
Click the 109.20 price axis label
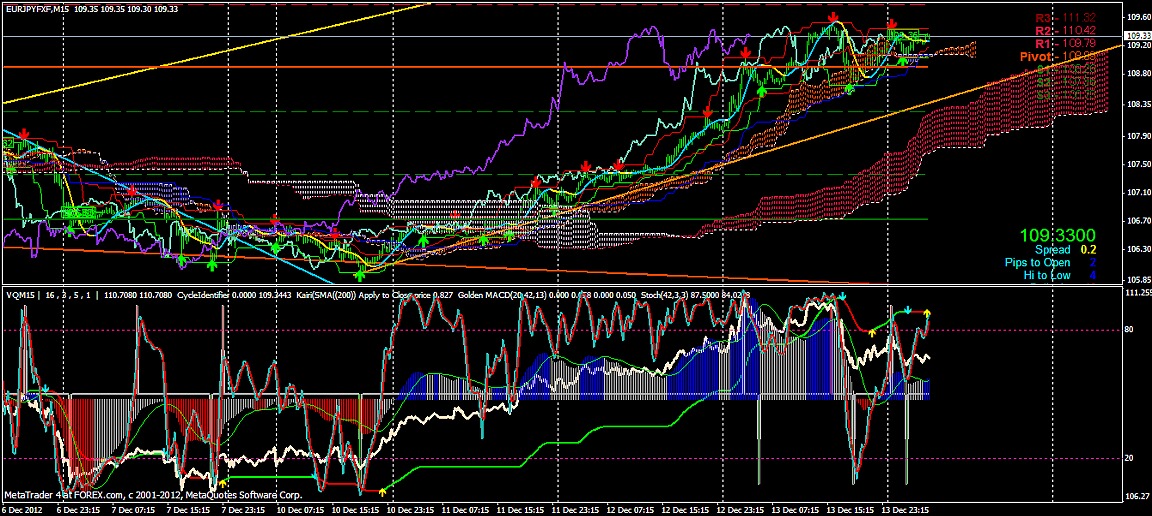click(x=1138, y=45)
